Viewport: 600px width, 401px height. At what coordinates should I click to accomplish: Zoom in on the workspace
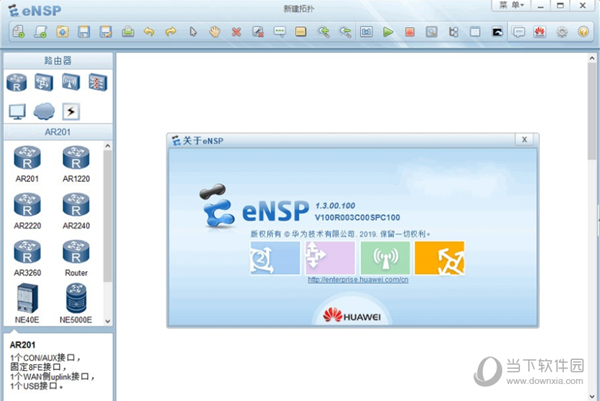pos(323,31)
